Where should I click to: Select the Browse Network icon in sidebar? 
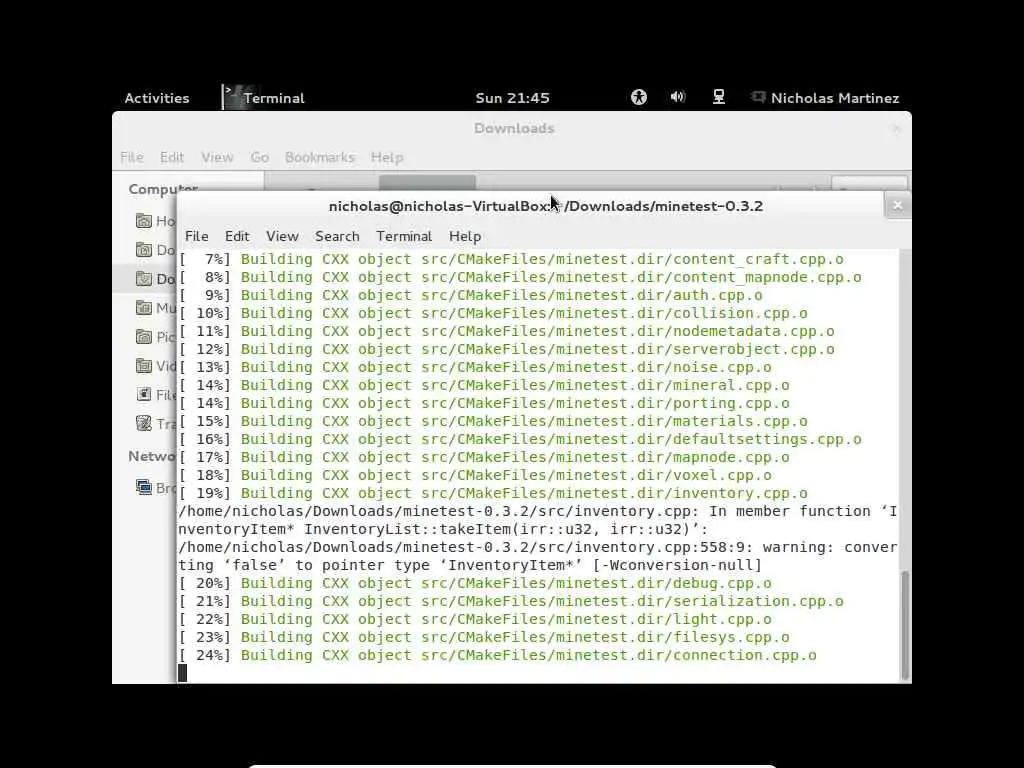[x=144, y=487]
